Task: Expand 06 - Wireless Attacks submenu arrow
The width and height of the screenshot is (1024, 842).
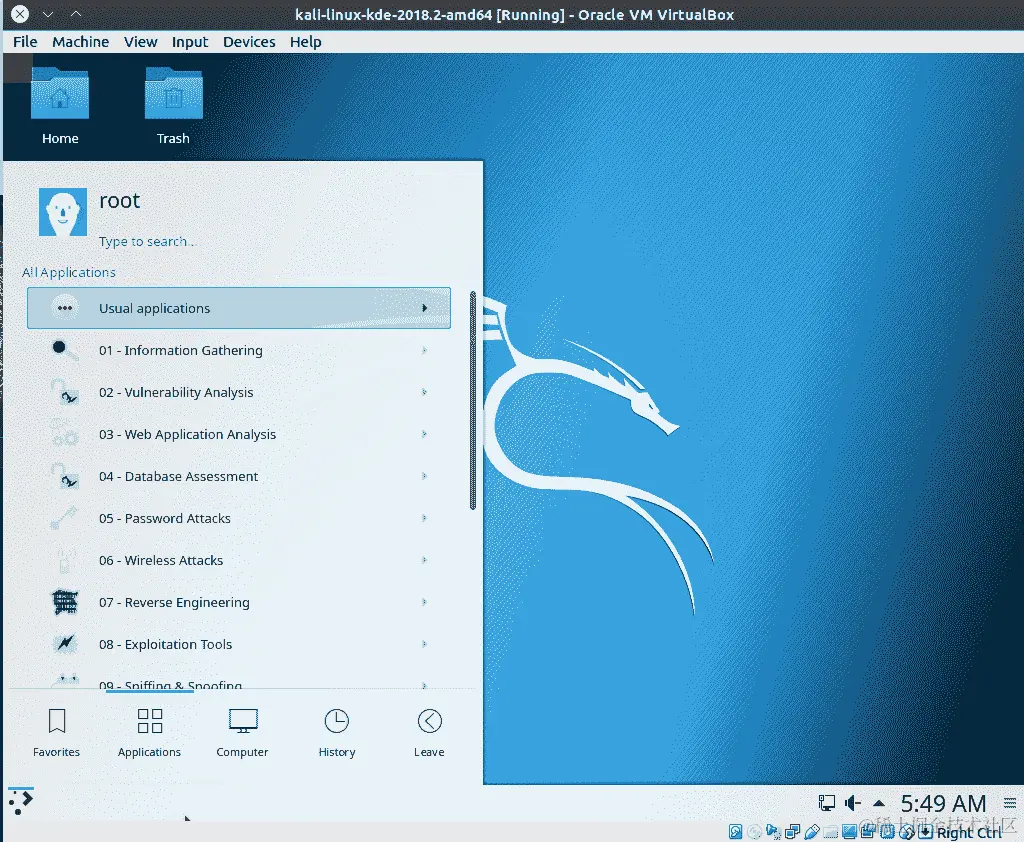Action: (x=424, y=560)
